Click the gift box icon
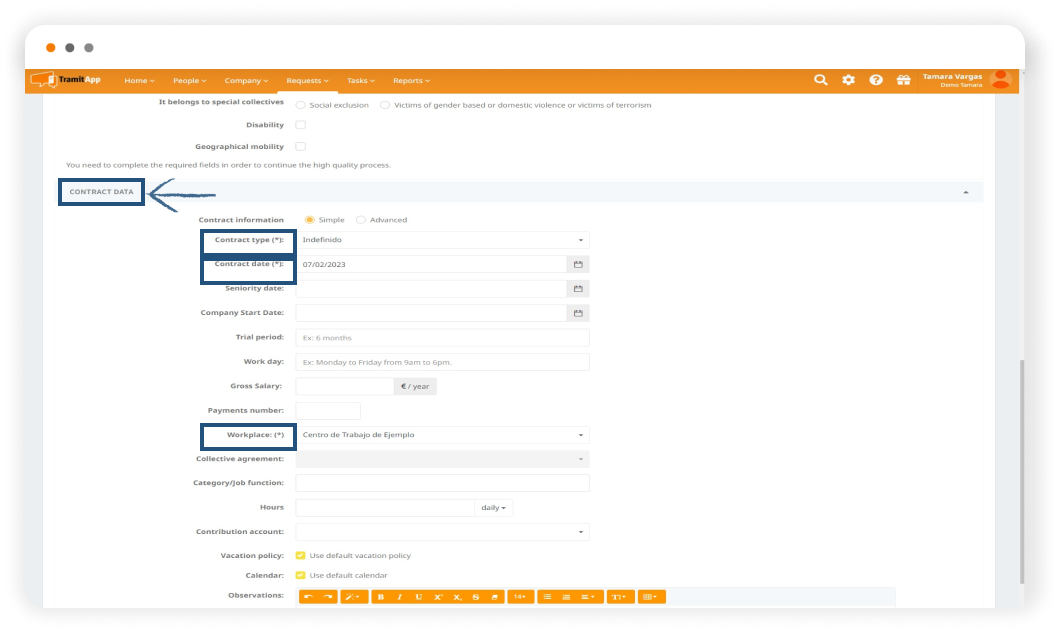1061x633 pixels. point(903,80)
